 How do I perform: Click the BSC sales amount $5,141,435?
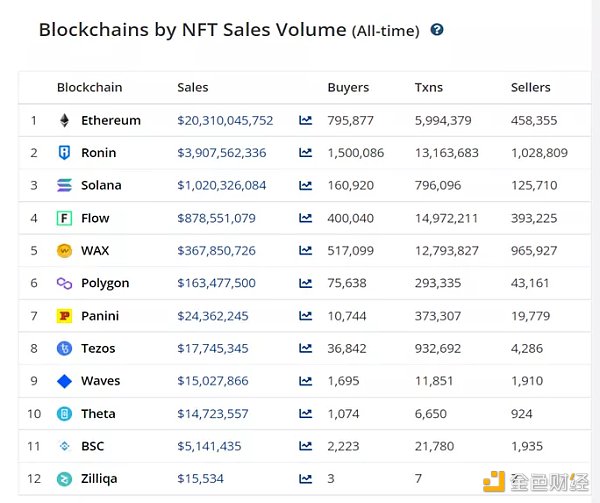[x=209, y=446]
